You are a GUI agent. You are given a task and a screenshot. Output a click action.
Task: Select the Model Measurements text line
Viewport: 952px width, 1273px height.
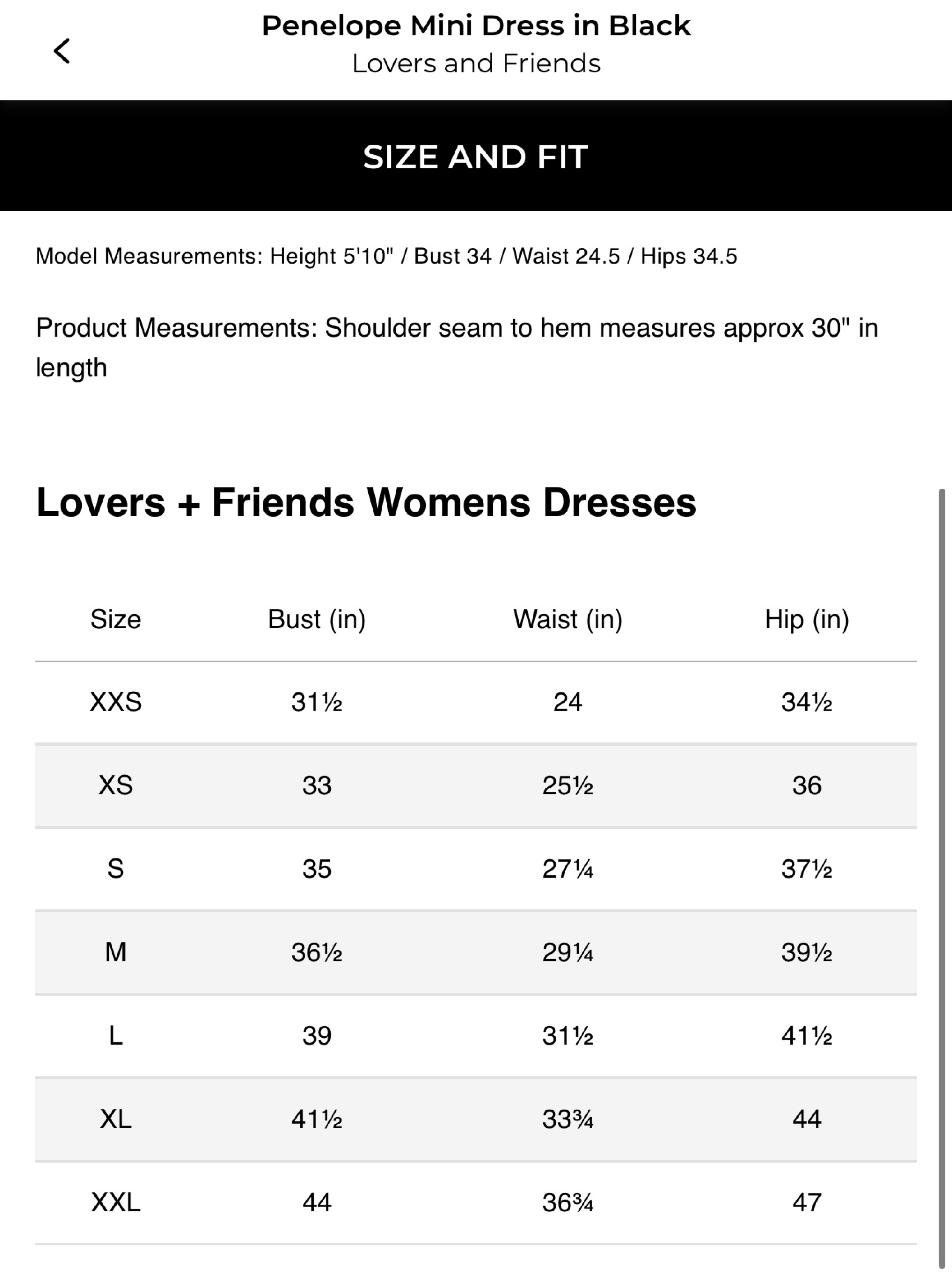click(386, 256)
